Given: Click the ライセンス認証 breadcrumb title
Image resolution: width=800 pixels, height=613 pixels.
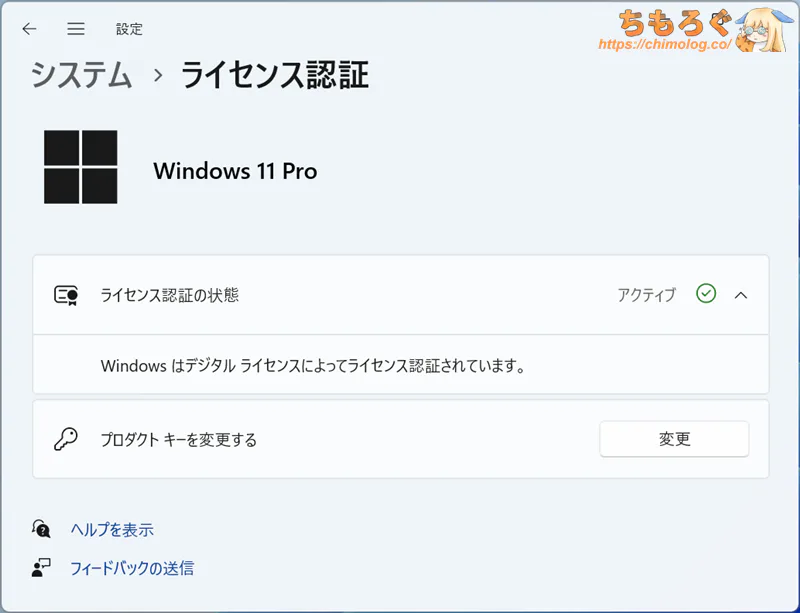Looking at the screenshot, I should pyautogui.click(x=275, y=75).
